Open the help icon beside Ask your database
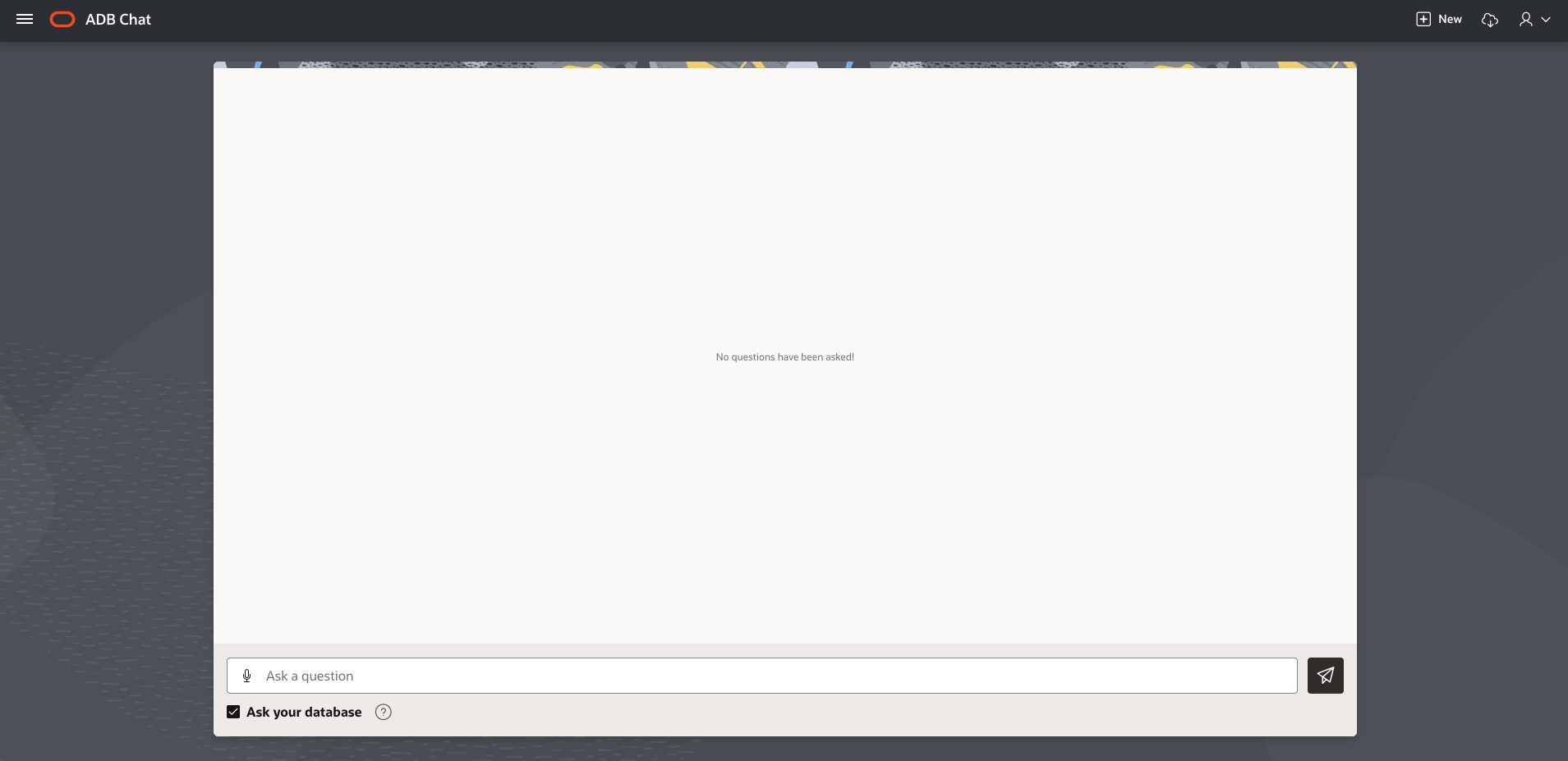Image resolution: width=1568 pixels, height=761 pixels. [384, 712]
